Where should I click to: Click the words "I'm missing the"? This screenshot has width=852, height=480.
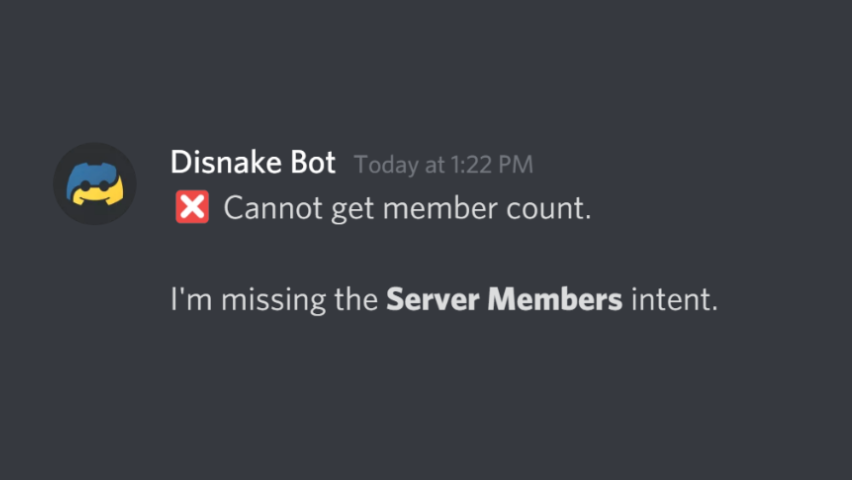274,299
